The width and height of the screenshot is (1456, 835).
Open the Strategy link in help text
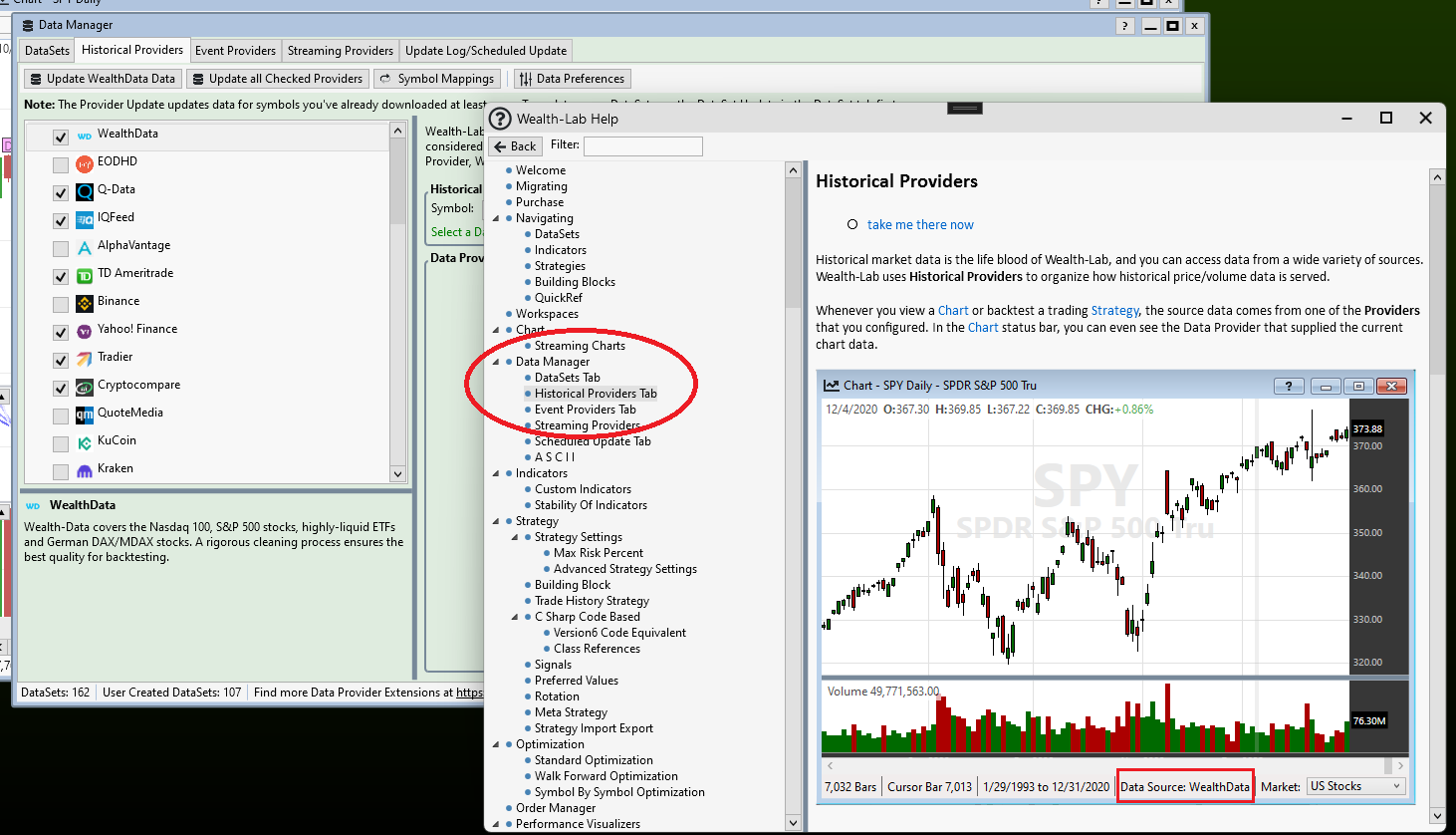(1114, 311)
